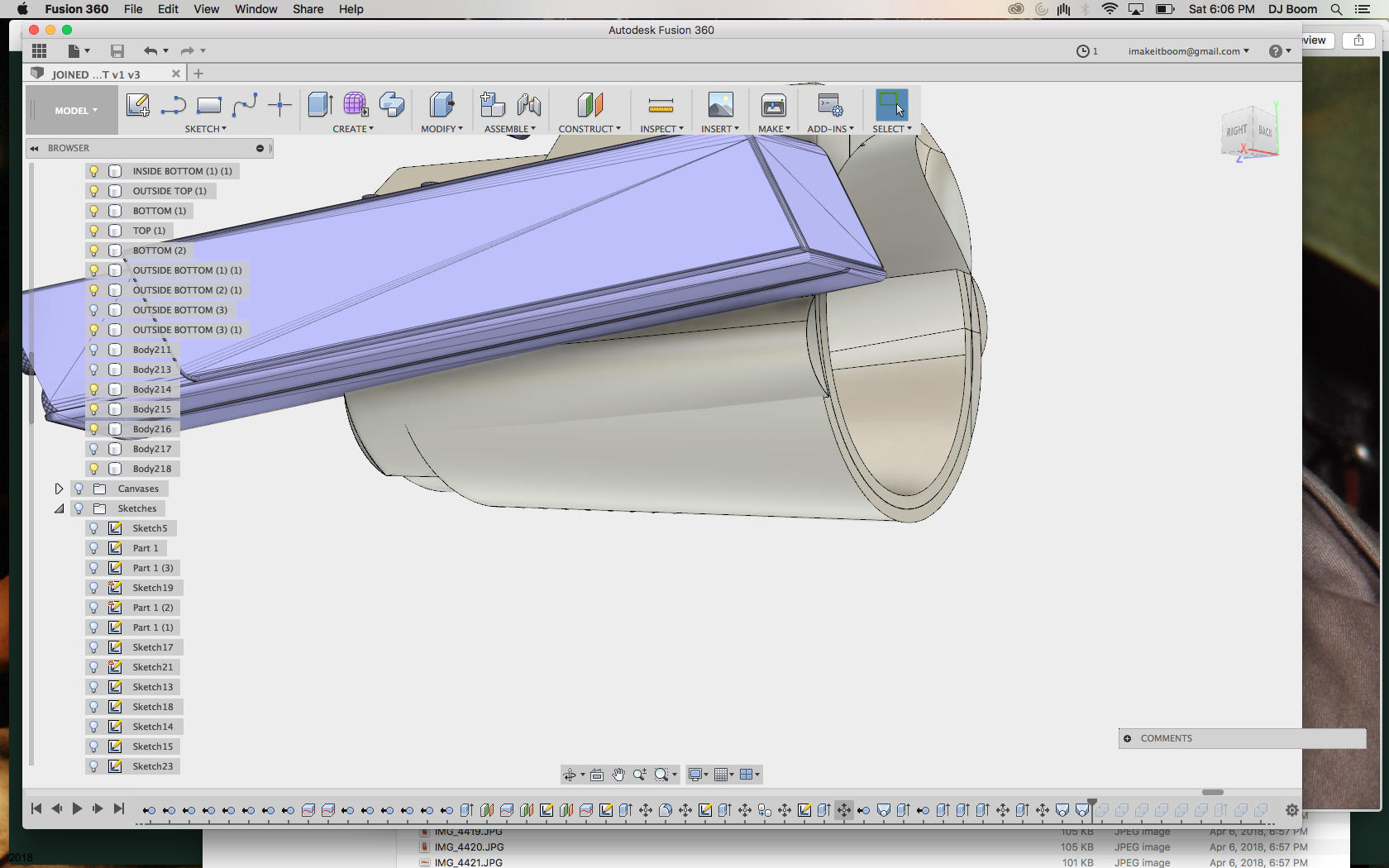The height and width of the screenshot is (868, 1389).
Task: Open the MODIFY dropdown menu
Action: [x=442, y=129]
